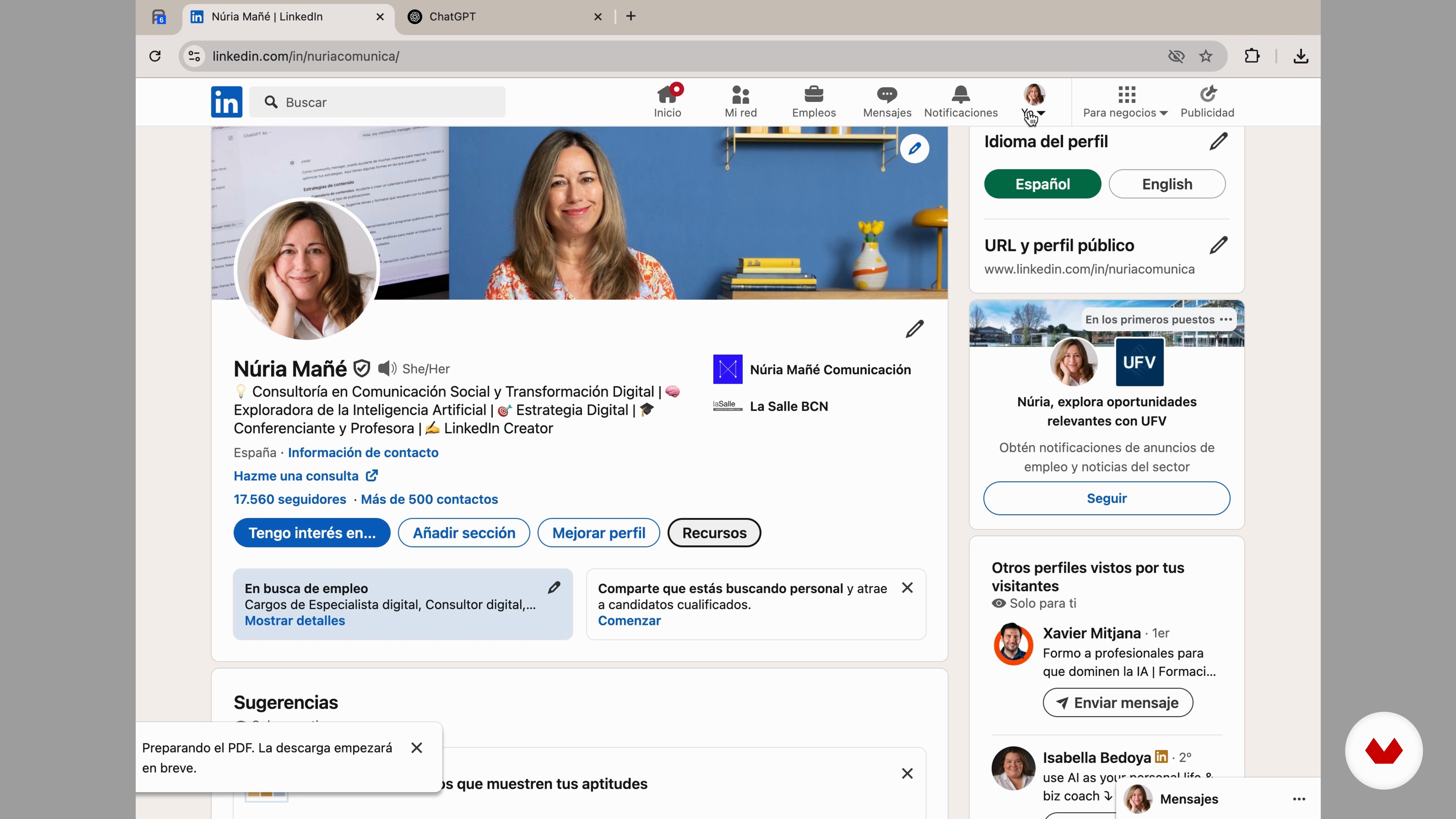View Más de 500 contactos link

[x=430, y=499]
